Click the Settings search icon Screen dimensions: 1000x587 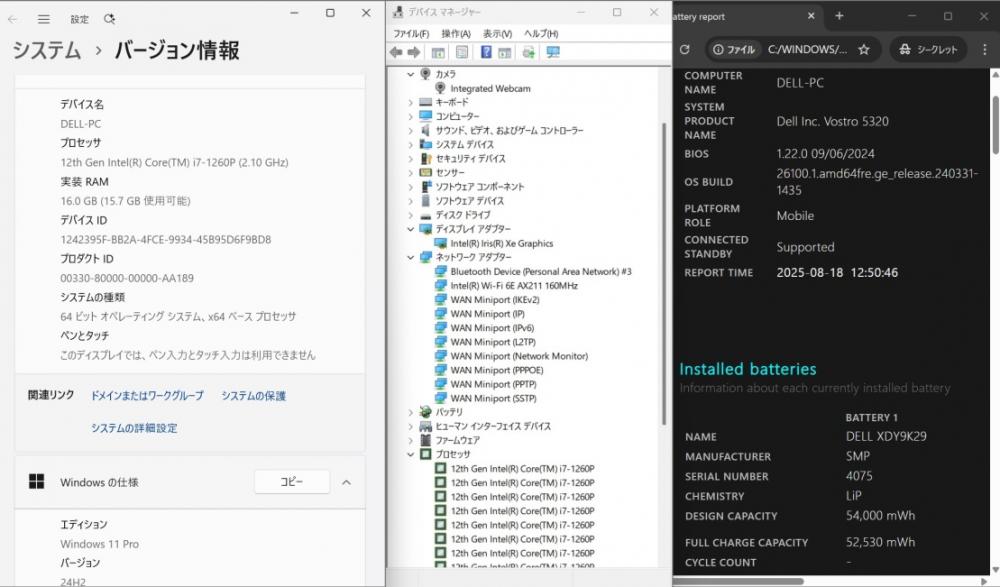[109, 19]
